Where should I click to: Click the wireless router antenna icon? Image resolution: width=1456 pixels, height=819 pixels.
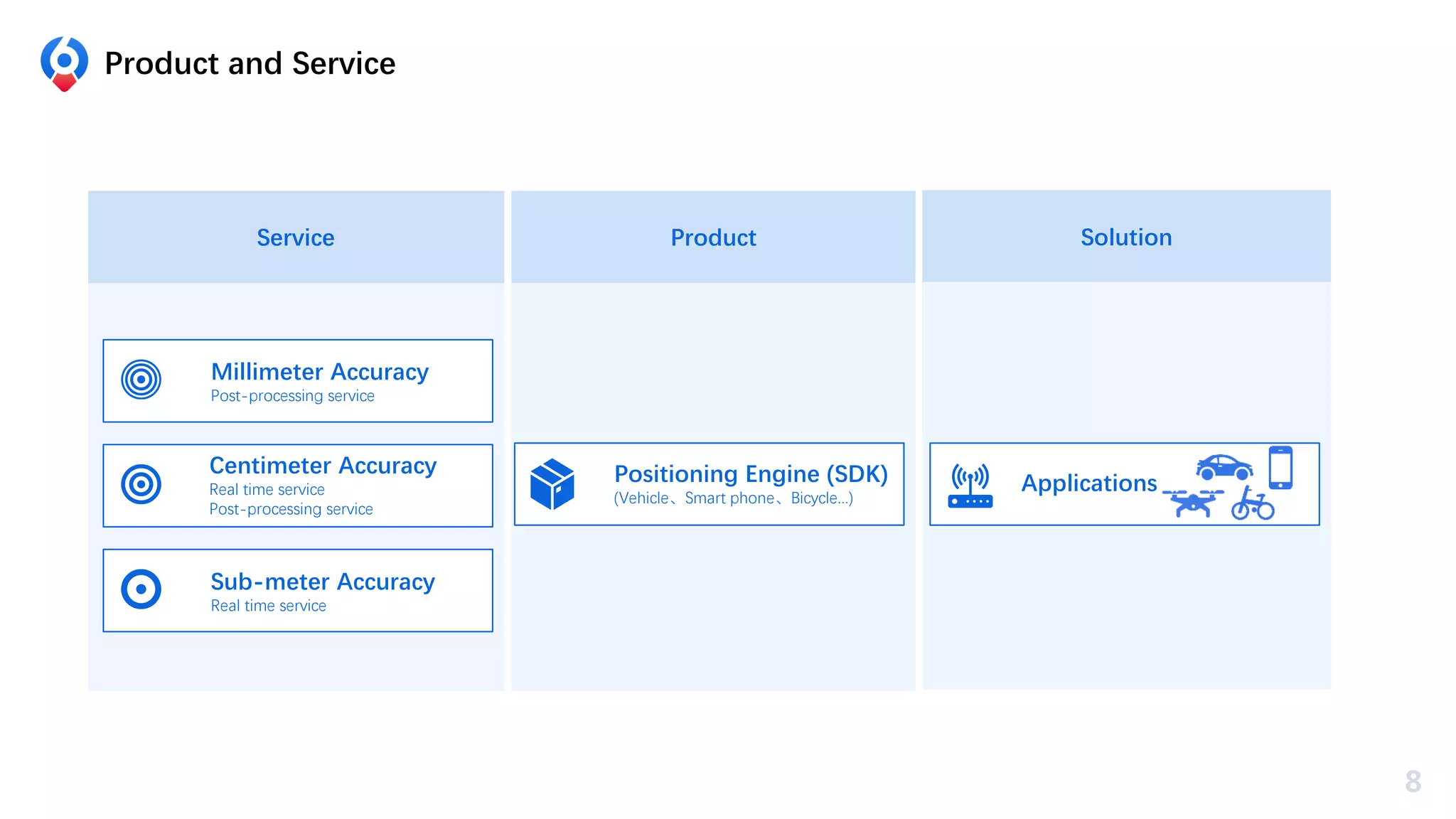tap(970, 486)
